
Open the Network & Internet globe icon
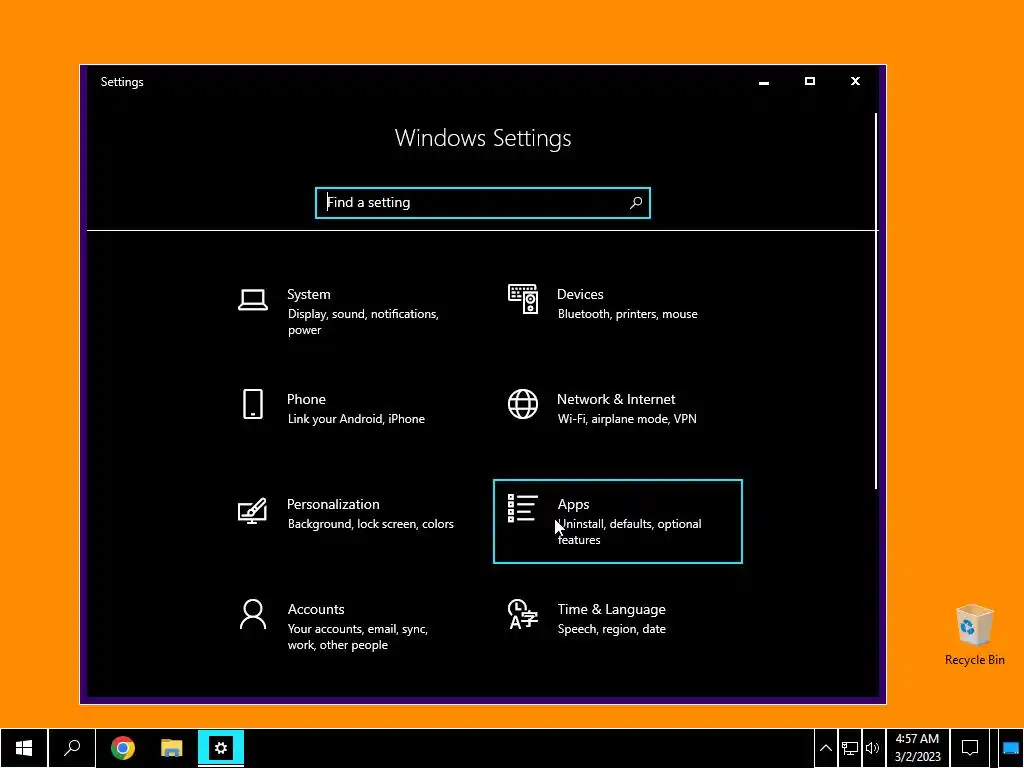pyautogui.click(x=523, y=404)
